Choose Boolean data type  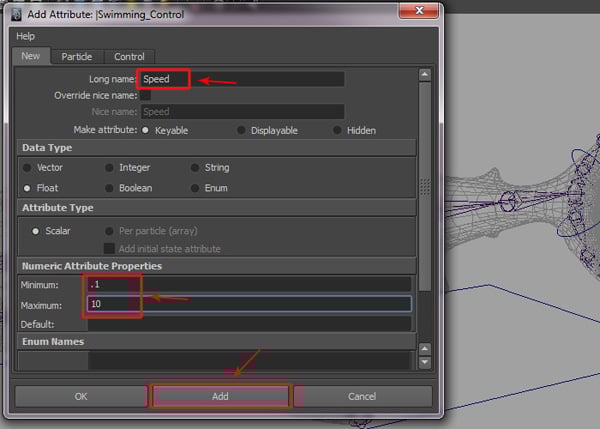click(x=109, y=188)
